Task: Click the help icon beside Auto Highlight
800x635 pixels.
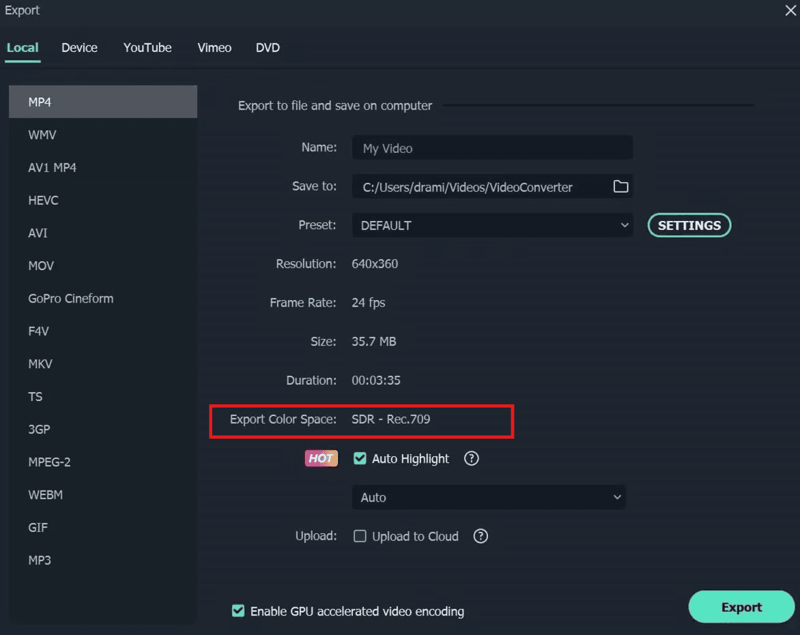Action: [x=470, y=458]
